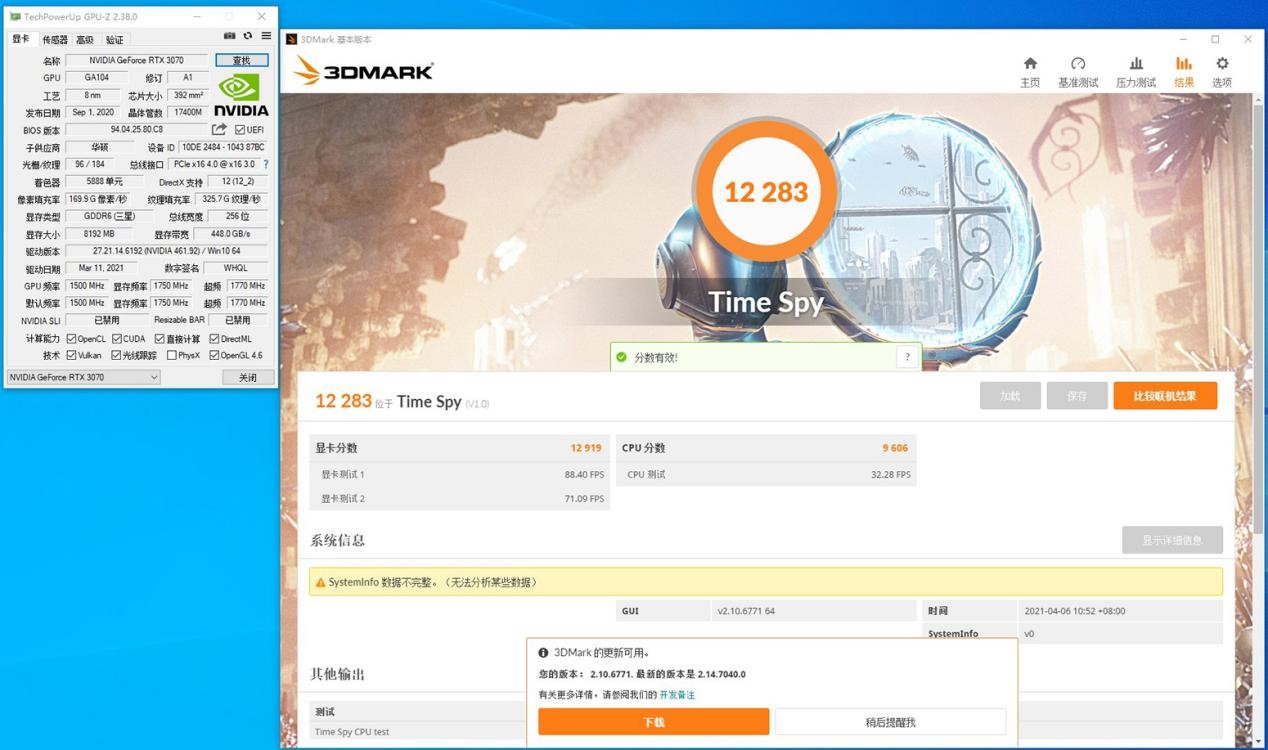Enable the PhysX checkbox
The width and height of the screenshot is (1268, 750).
(172, 355)
